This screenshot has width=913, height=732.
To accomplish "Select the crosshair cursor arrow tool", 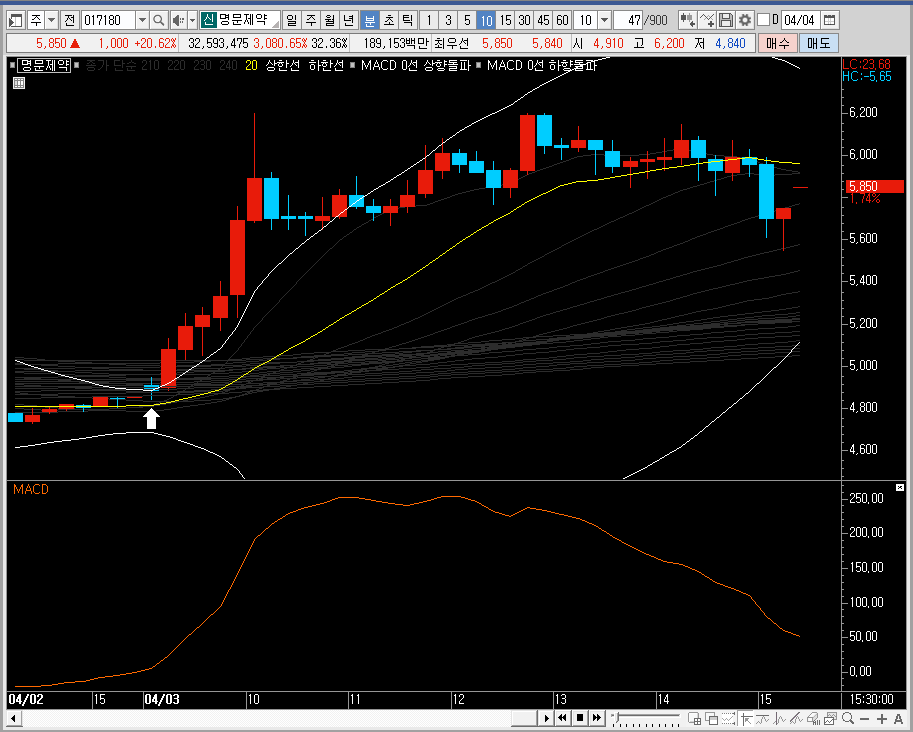I will 746,718.
